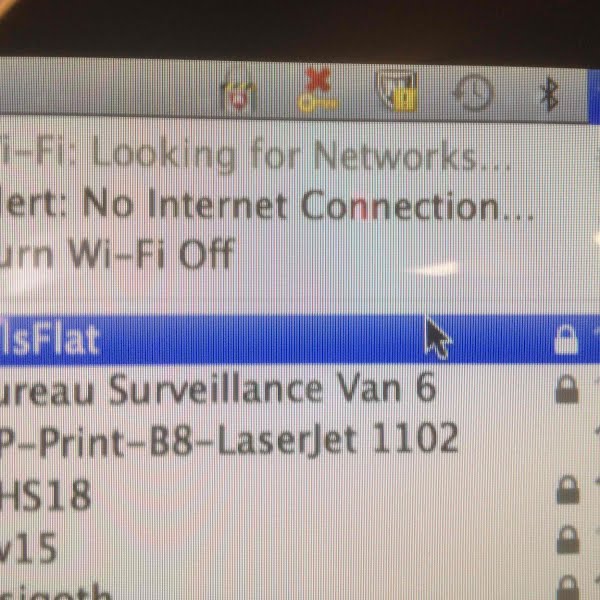Screen dimensions: 600x600
Task: Connect to HP-Print-B8-LaserJet 1102 network
Action: point(300,438)
